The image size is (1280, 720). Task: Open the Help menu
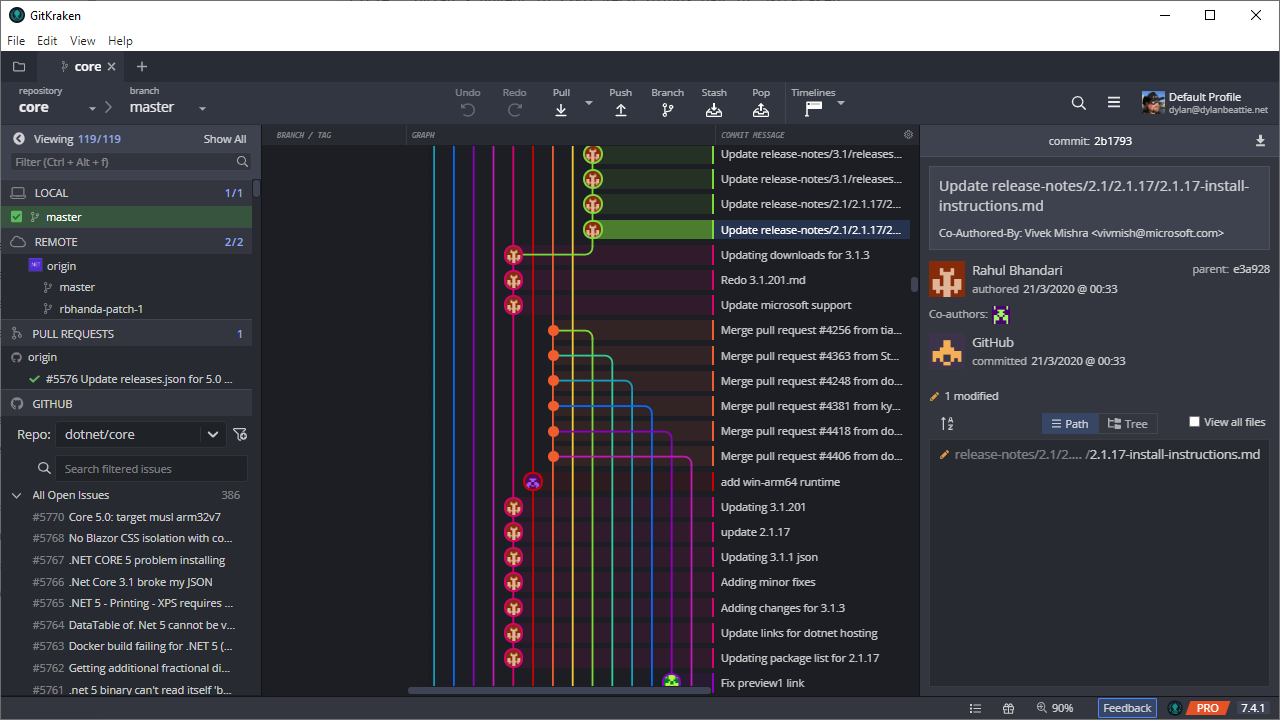click(x=120, y=41)
